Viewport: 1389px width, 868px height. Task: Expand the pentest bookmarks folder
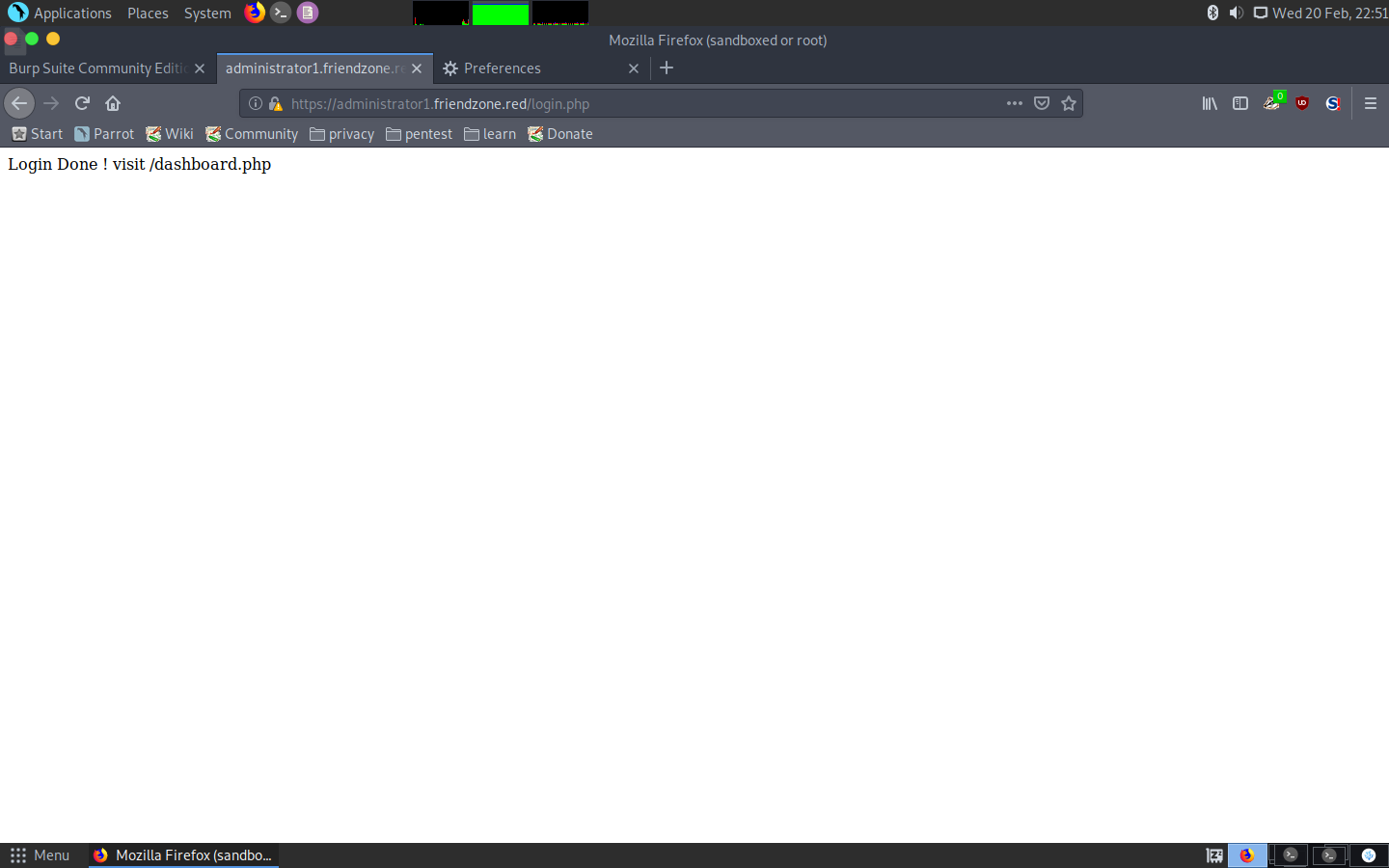(x=419, y=134)
